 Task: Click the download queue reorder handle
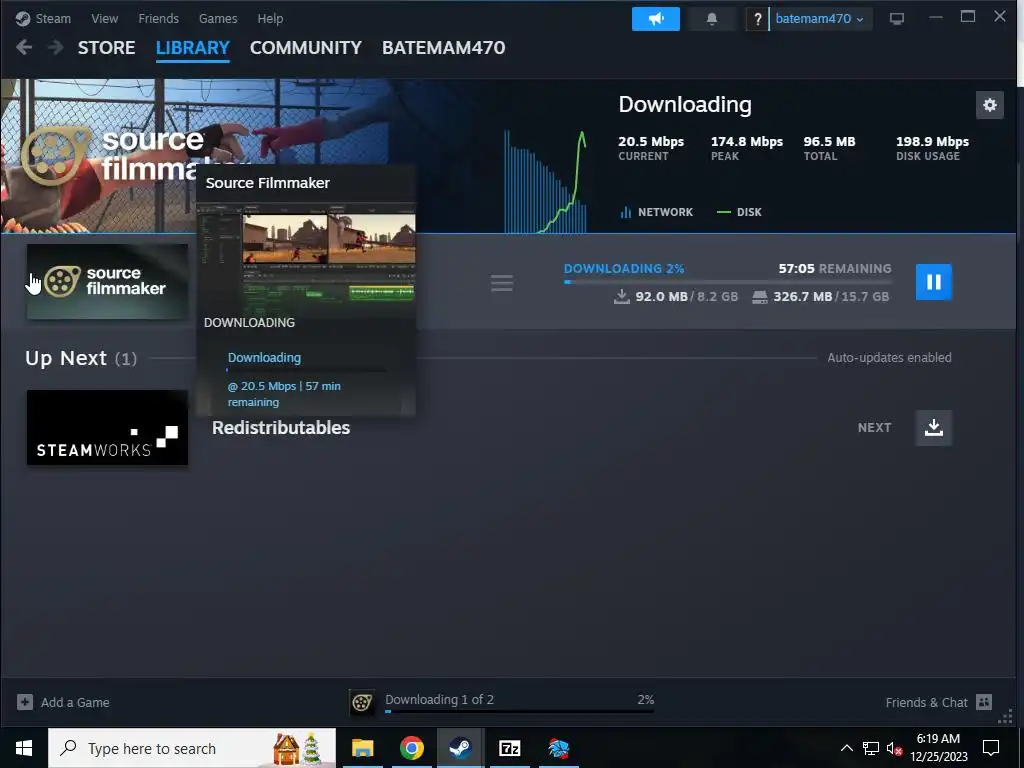tap(502, 283)
